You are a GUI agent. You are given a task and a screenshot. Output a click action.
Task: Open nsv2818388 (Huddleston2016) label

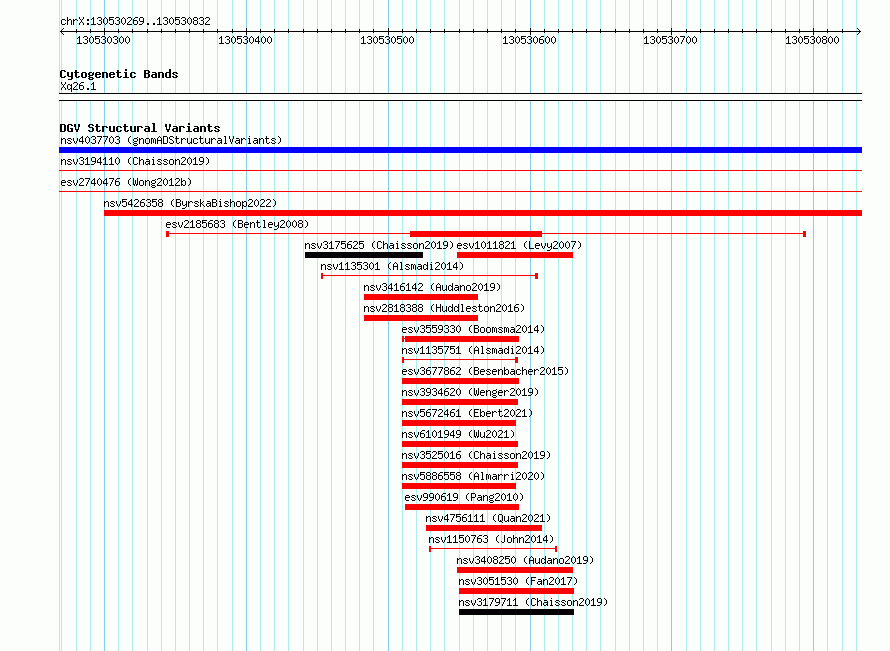click(444, 308)
